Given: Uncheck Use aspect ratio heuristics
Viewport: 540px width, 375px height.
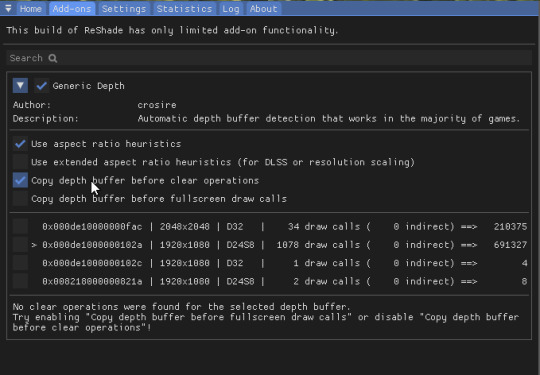Looking at the screenshot, I should point(20,144).
